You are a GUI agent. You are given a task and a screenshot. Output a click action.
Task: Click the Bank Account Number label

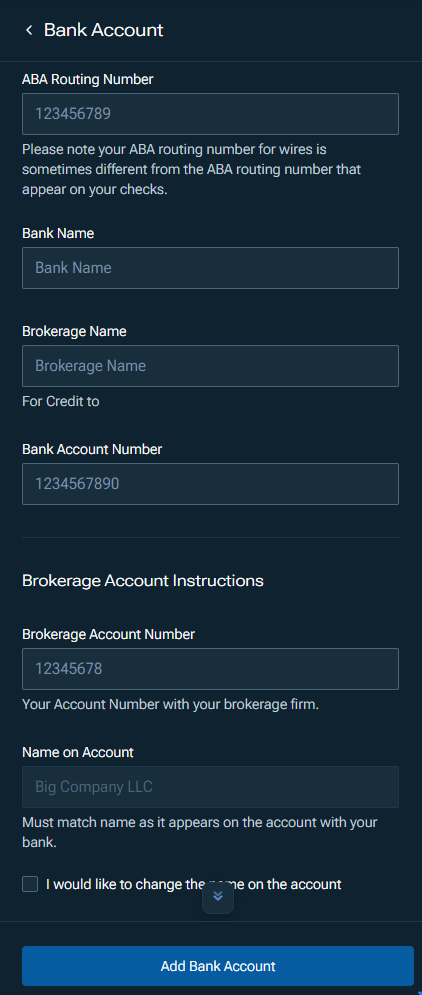coord(92,449)
